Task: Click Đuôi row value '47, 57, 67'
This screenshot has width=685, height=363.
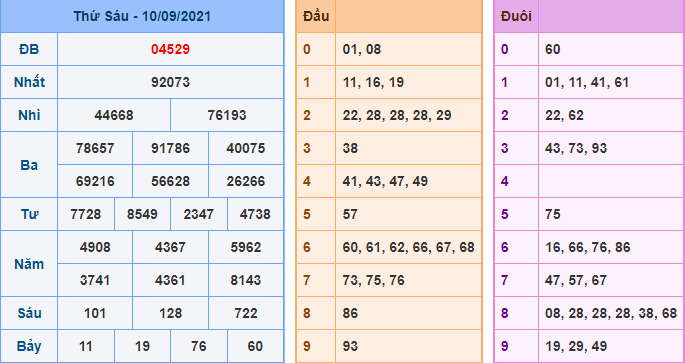Action: pos(576,280)
